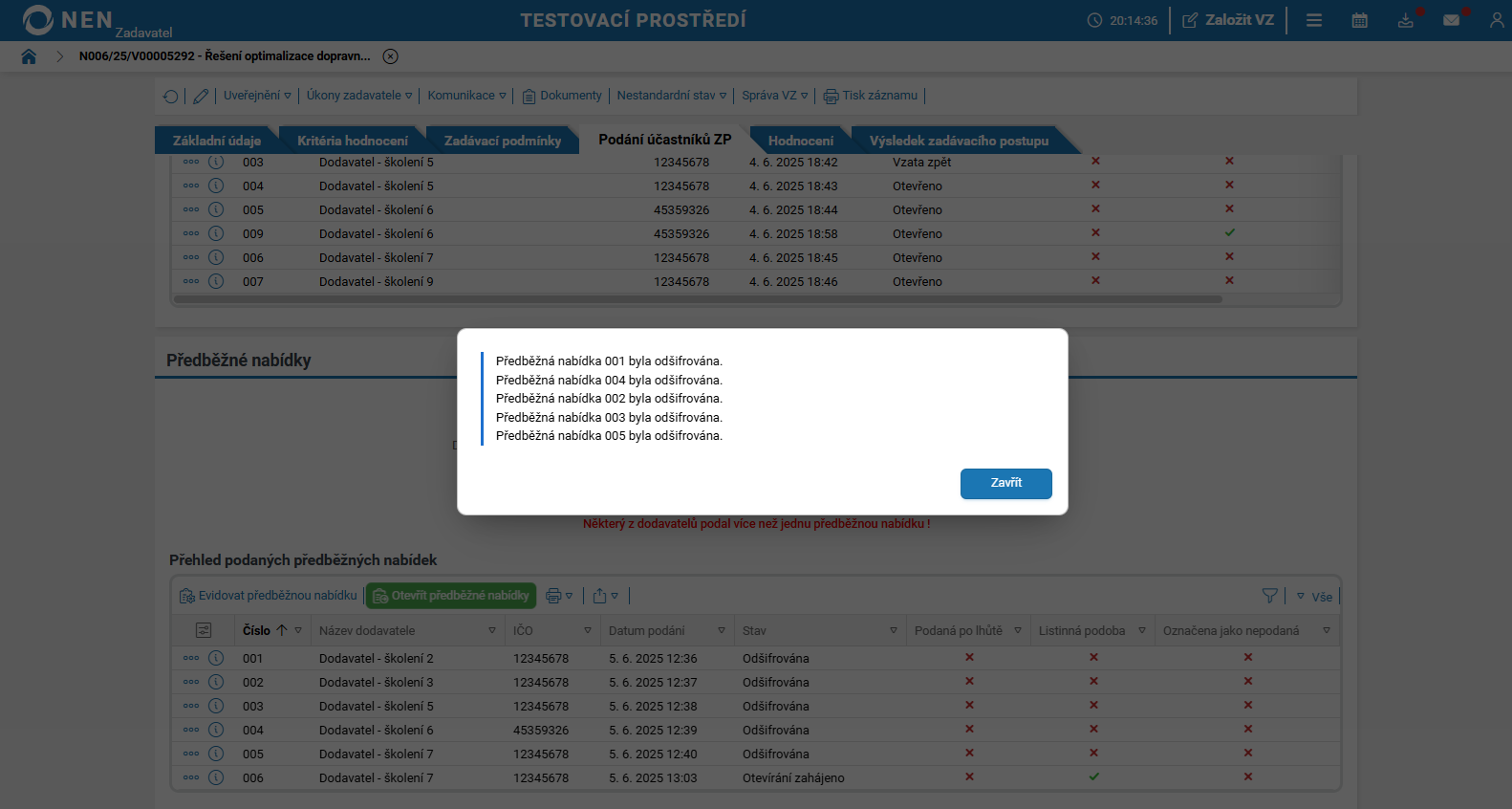Click the Zavřít button in the dialog
Image resolution: width=1512 pixels, height=809 pixels.
coord(1005,484)
